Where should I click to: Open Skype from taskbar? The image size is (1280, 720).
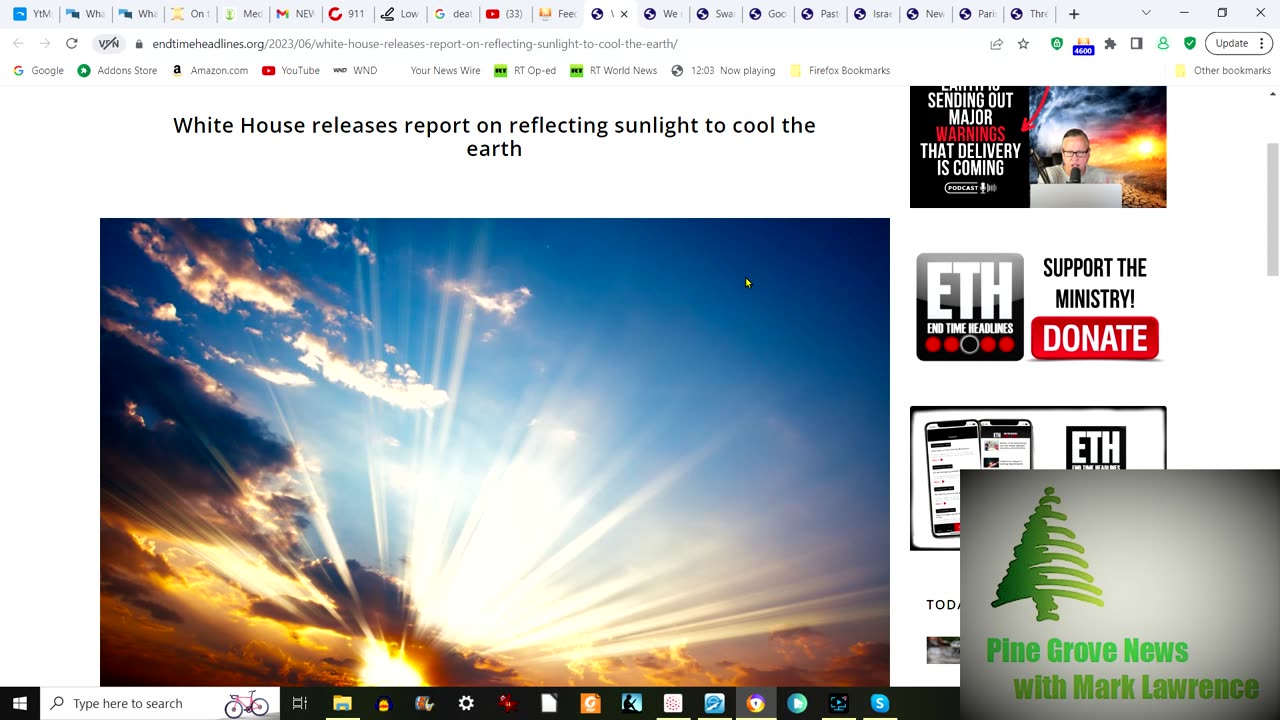tap(880, 703)
